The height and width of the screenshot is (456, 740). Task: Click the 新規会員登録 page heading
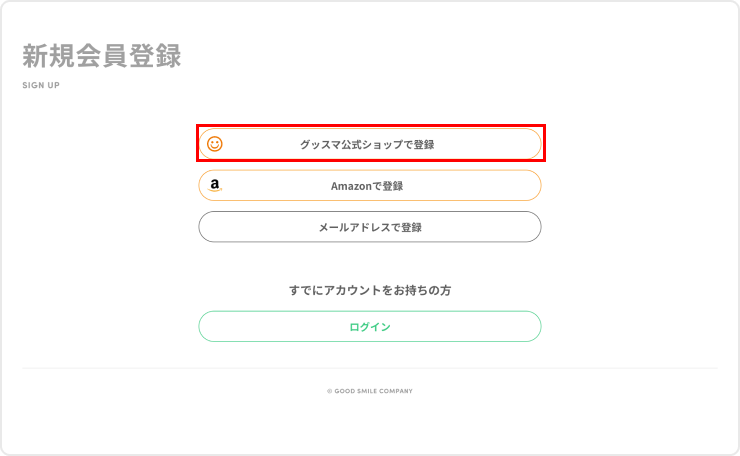tap(102, 56)
